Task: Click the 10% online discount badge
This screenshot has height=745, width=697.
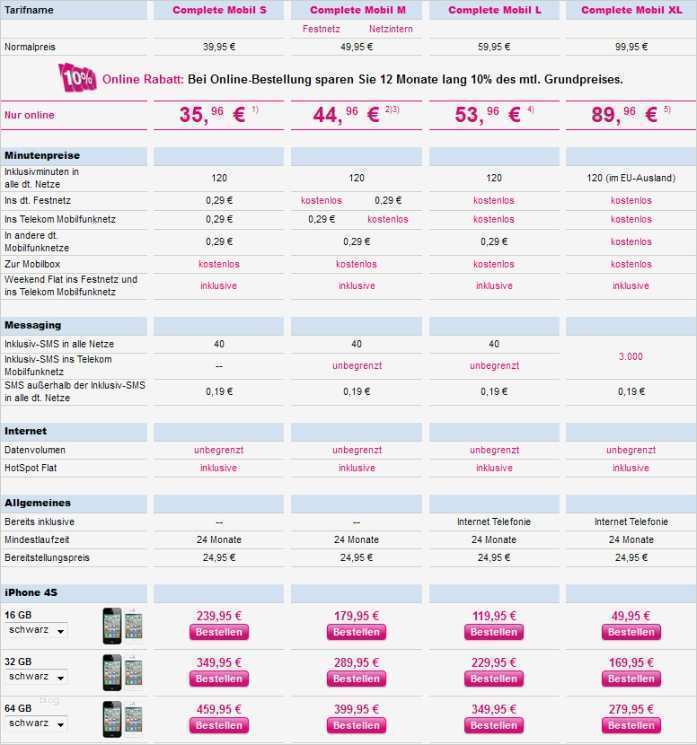Action: [x=77, y=78]
